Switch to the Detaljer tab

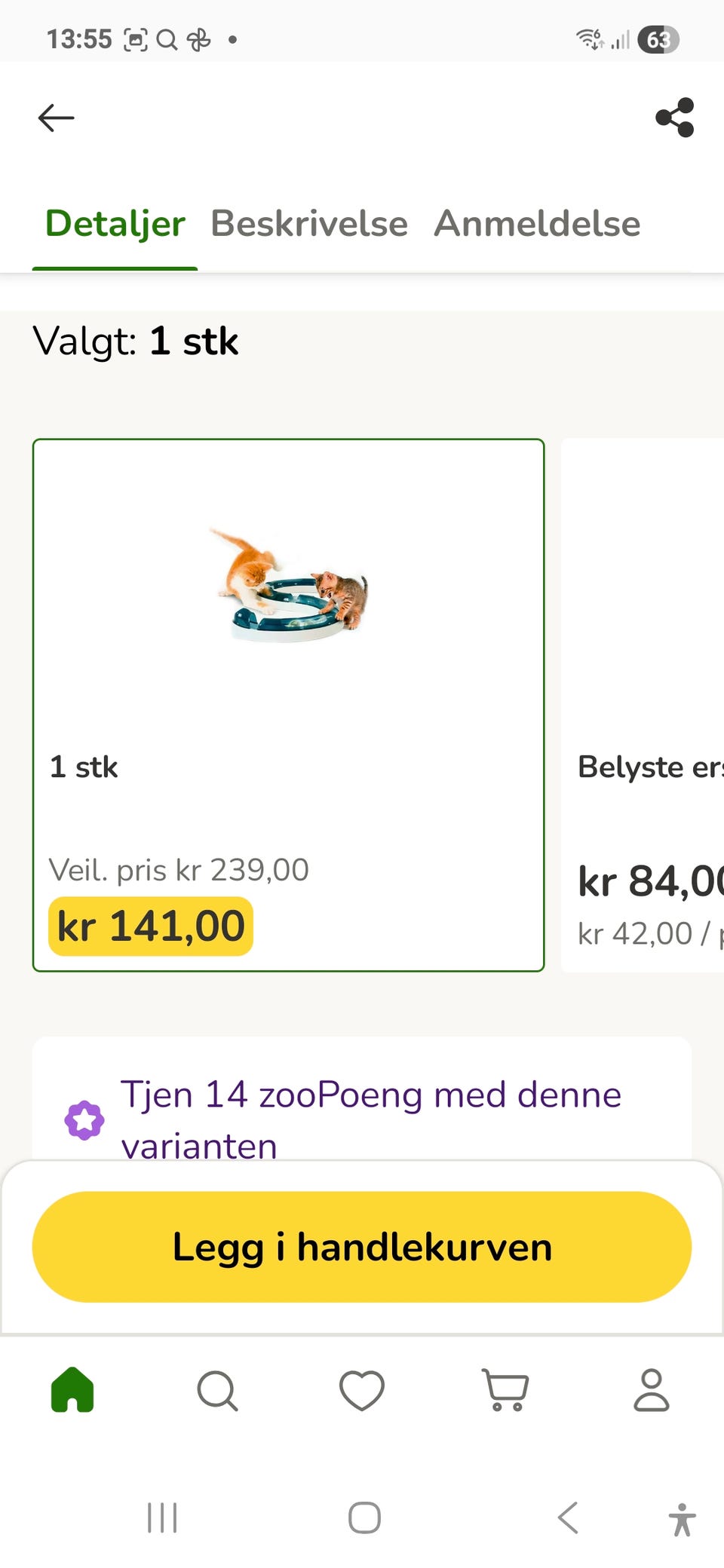[x=115, y=224]
